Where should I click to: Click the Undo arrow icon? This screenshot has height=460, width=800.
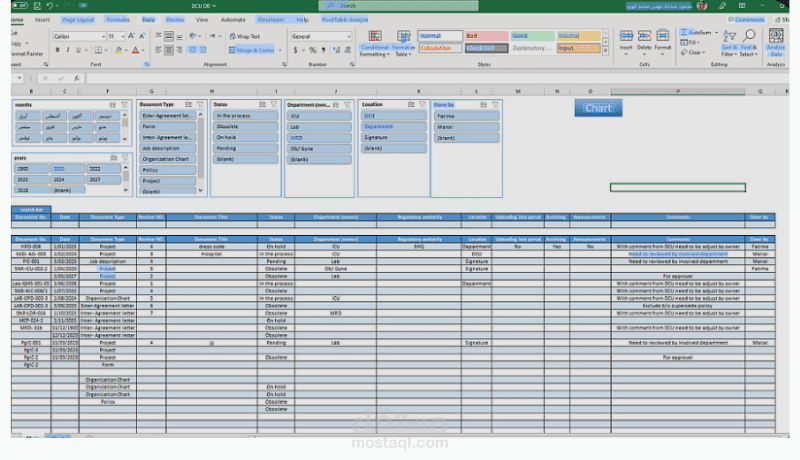49,6
